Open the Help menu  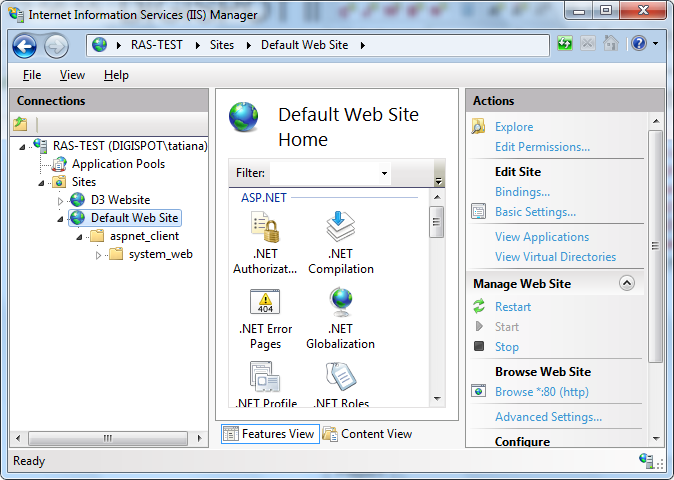116,75
